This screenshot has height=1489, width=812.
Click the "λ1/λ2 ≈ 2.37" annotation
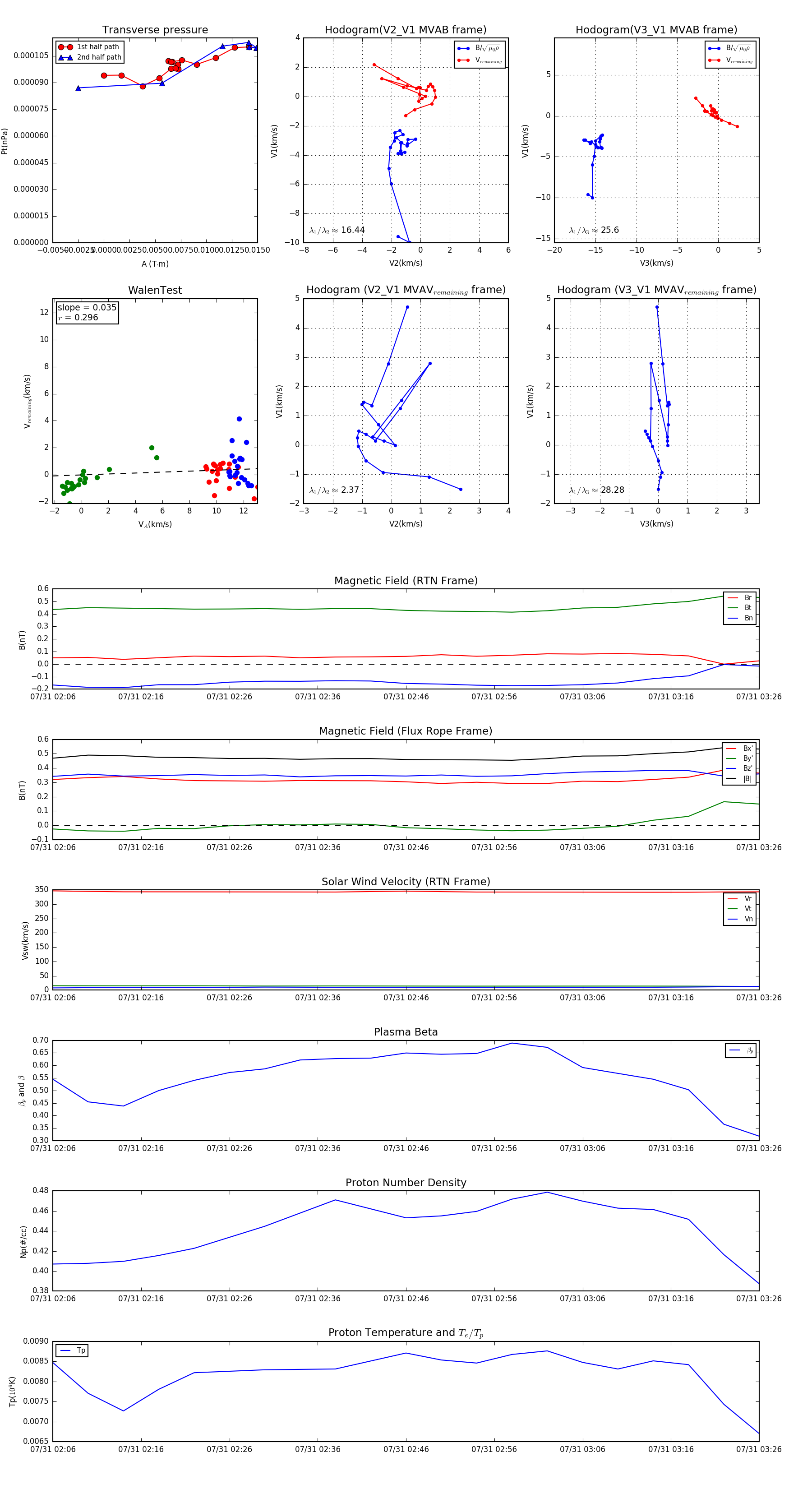click(x=334, y=490)
